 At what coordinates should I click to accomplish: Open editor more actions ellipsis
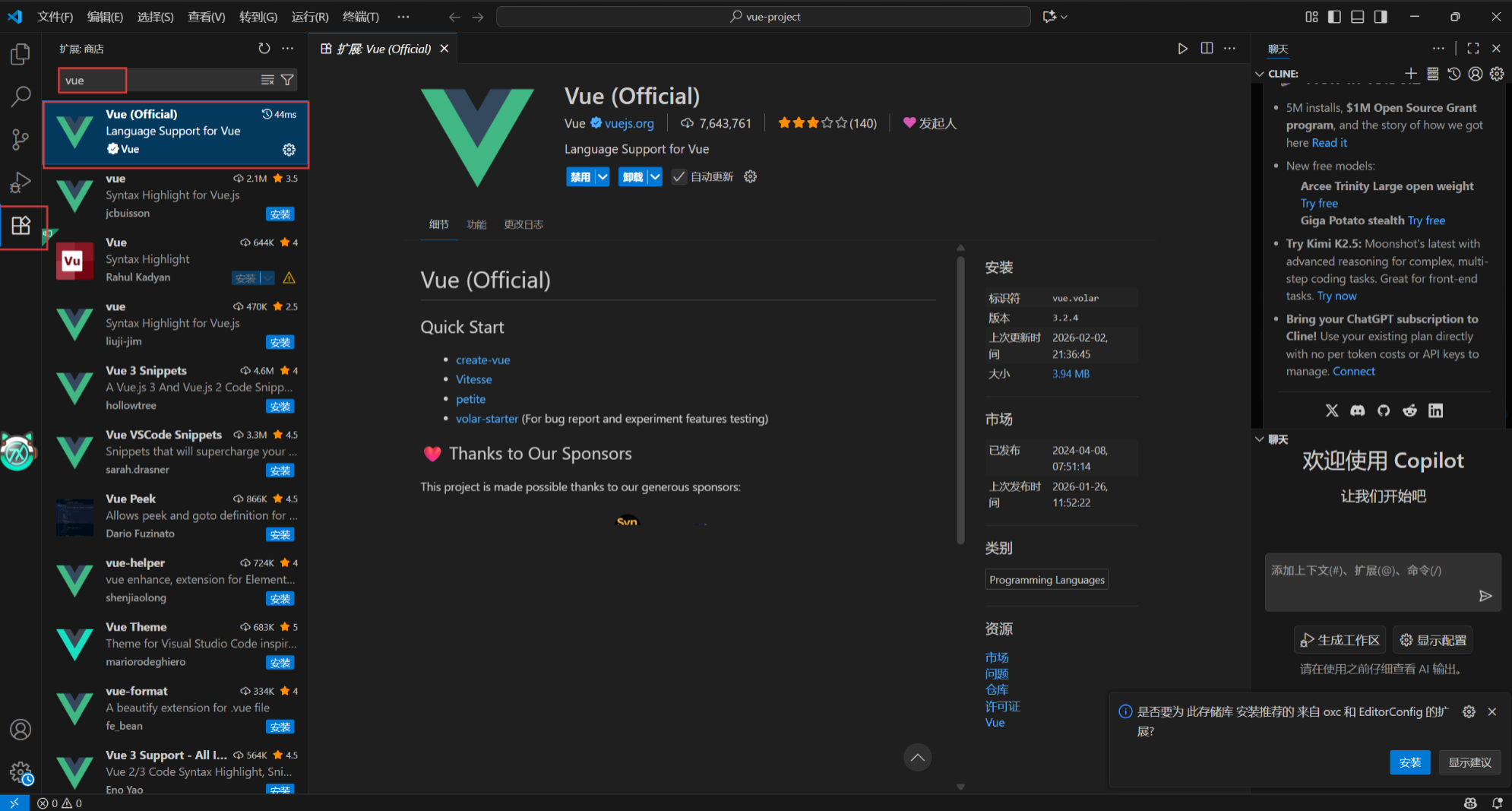1229,49
